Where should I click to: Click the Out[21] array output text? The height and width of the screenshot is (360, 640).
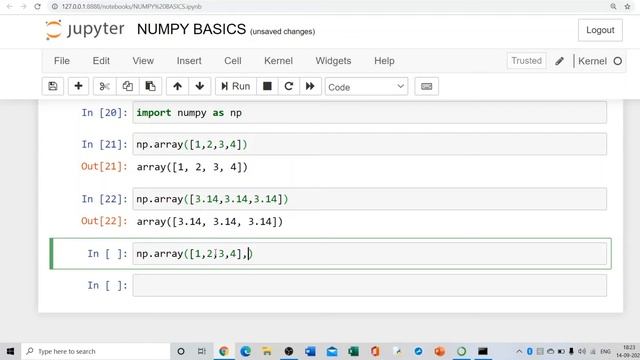[192, 167]
